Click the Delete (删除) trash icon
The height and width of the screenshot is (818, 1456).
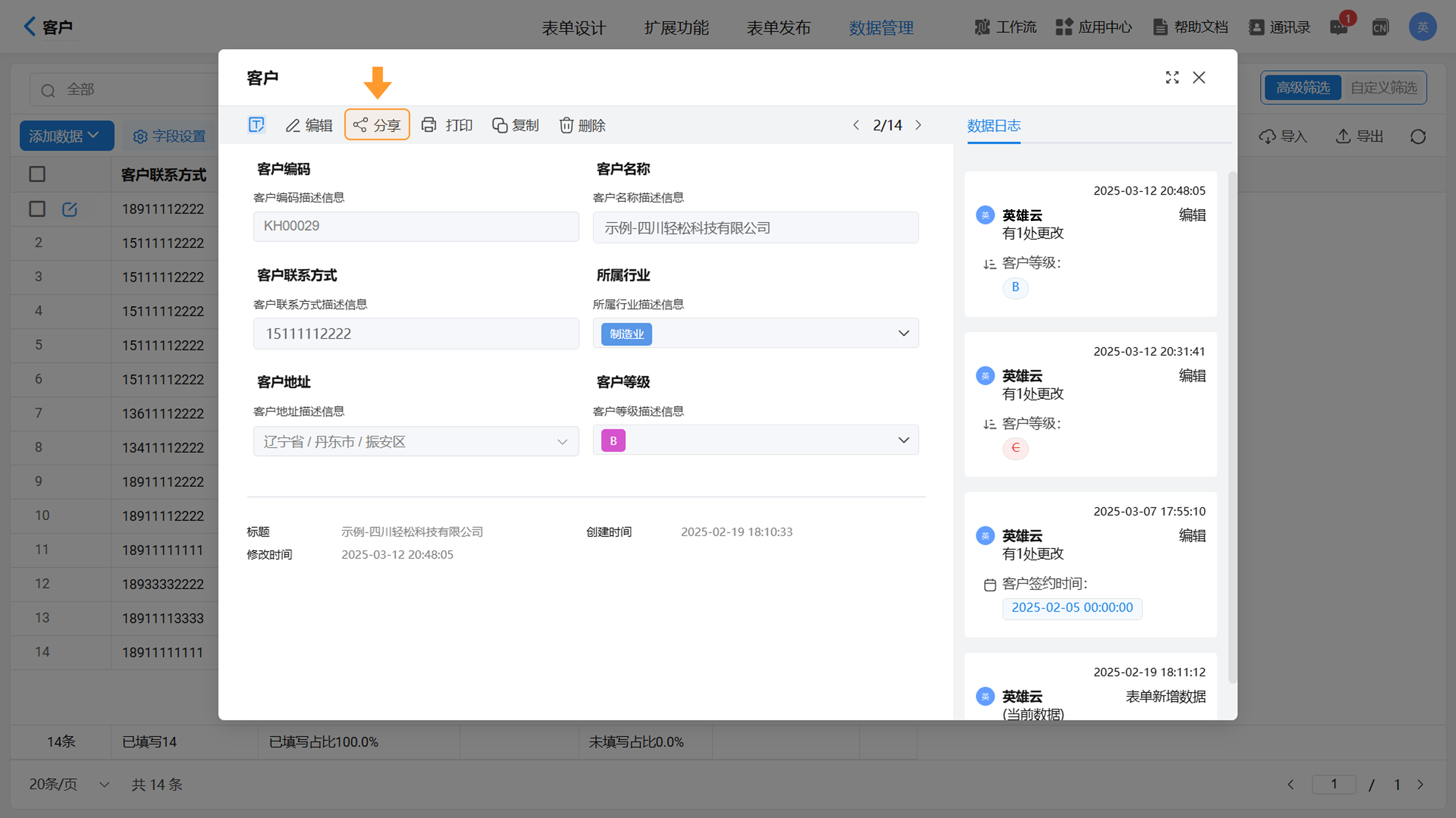click(566, 125)
